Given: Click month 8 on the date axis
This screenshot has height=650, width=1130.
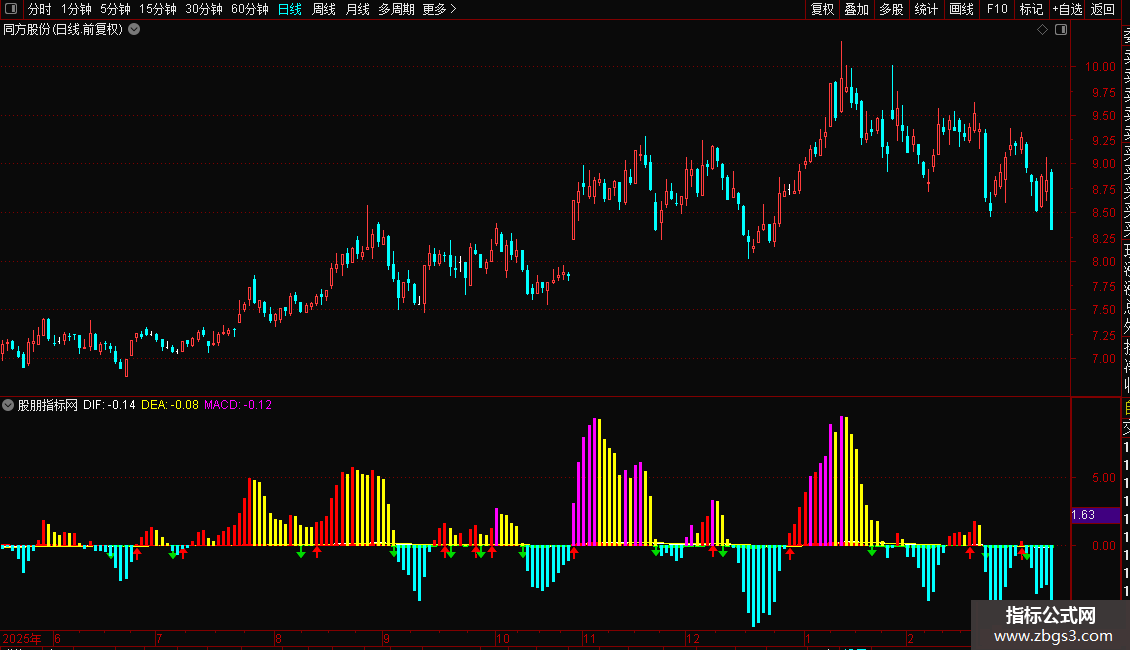Looking at the screenshot, I should 278,638.
